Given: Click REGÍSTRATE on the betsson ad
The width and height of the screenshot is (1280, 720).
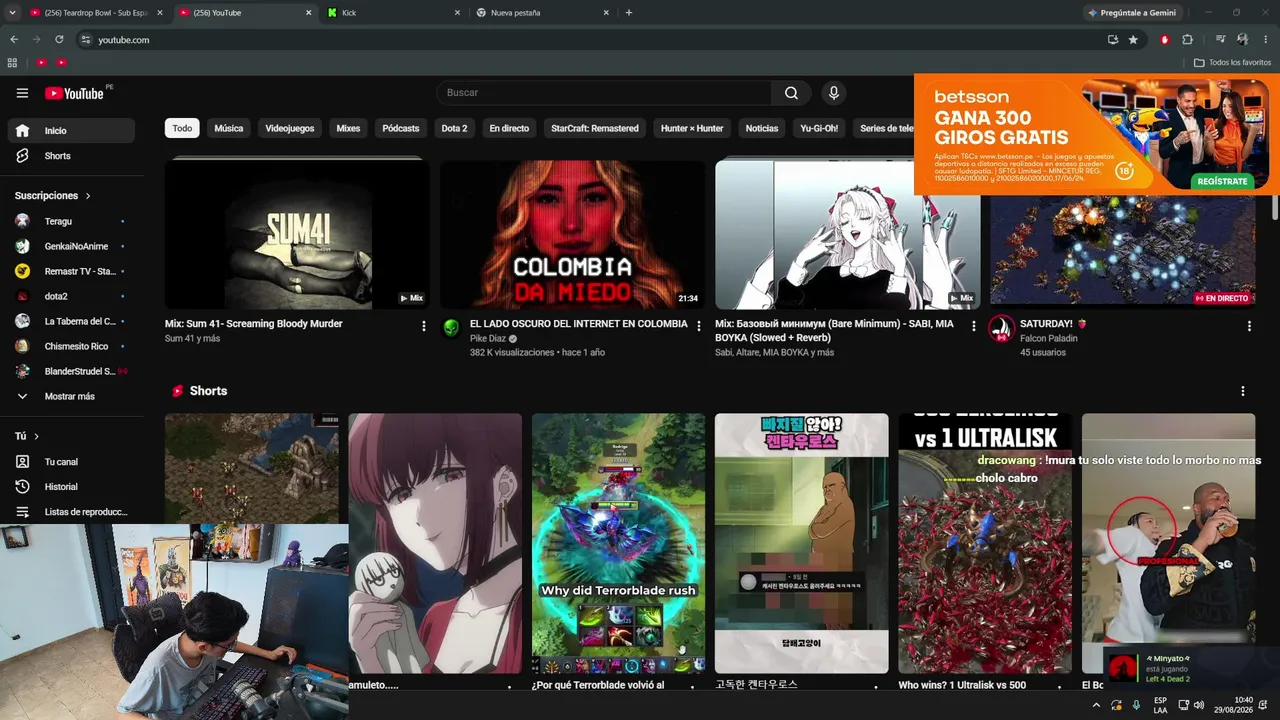Looking at the screenshot, I should coord(1223,181).
